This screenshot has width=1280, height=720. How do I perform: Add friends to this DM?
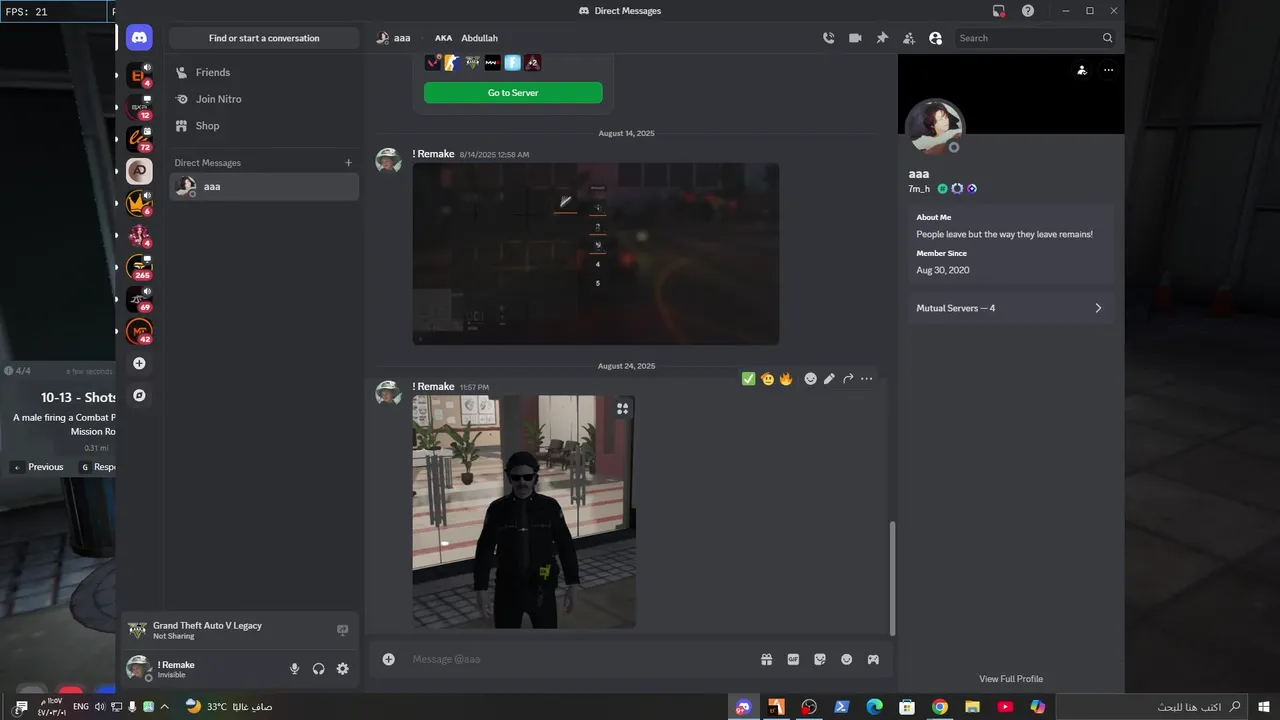click(x=908, y=38)
